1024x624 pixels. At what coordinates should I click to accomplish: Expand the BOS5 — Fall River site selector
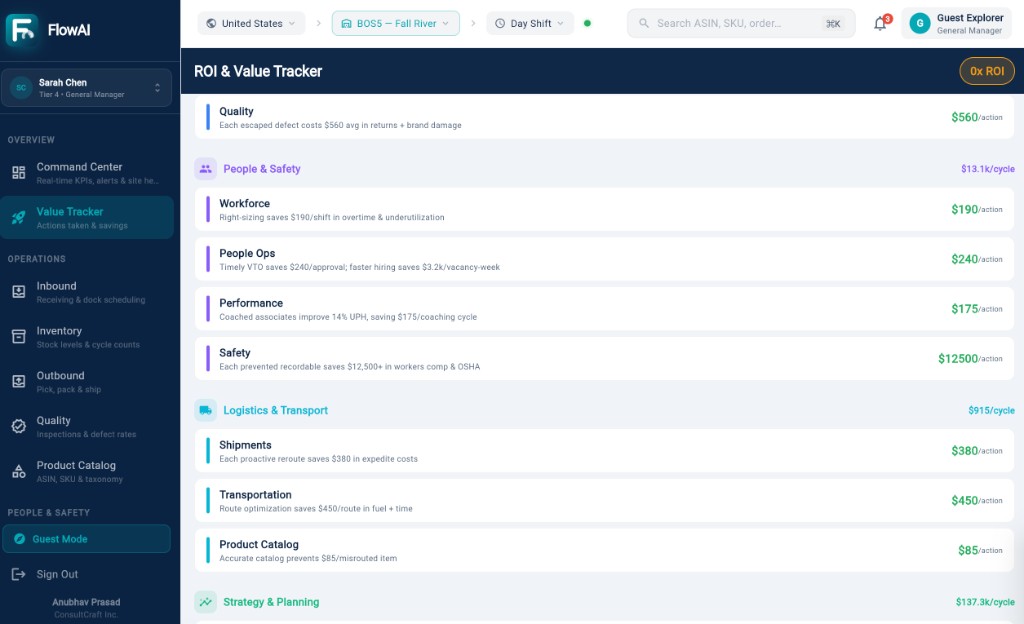(396, 23)
